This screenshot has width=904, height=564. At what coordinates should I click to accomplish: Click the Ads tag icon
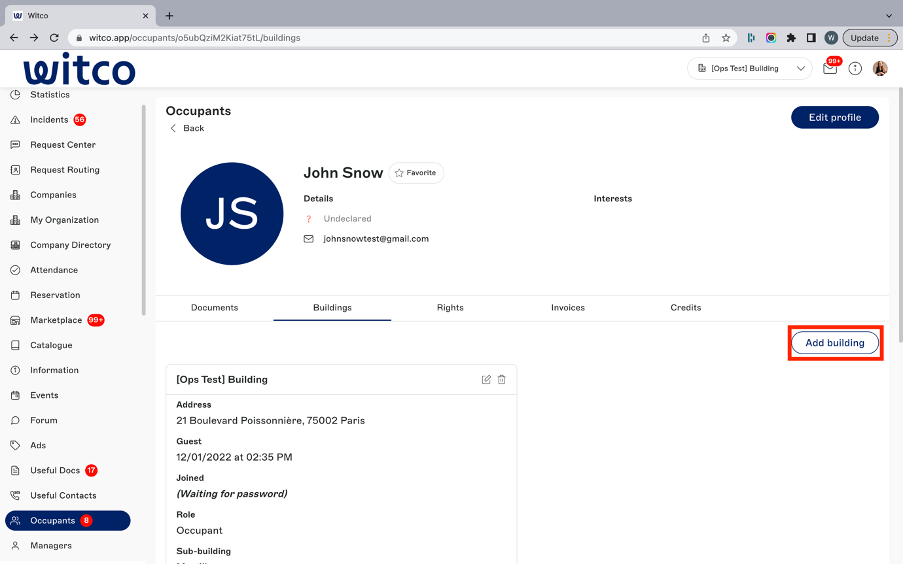(x=16, y=445)
